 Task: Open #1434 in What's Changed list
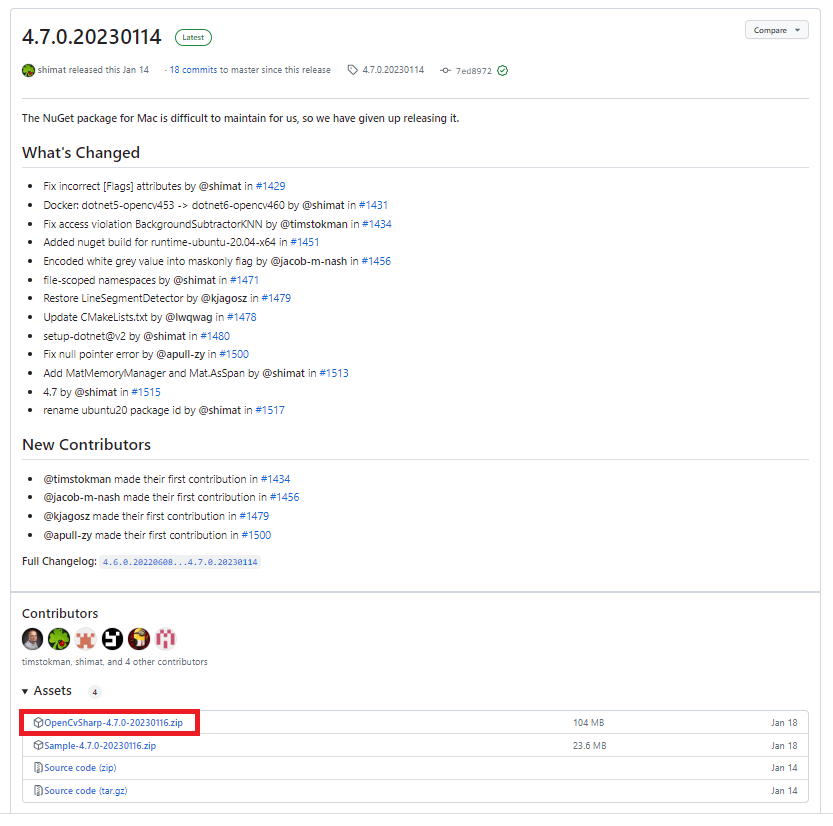(377, 224)
